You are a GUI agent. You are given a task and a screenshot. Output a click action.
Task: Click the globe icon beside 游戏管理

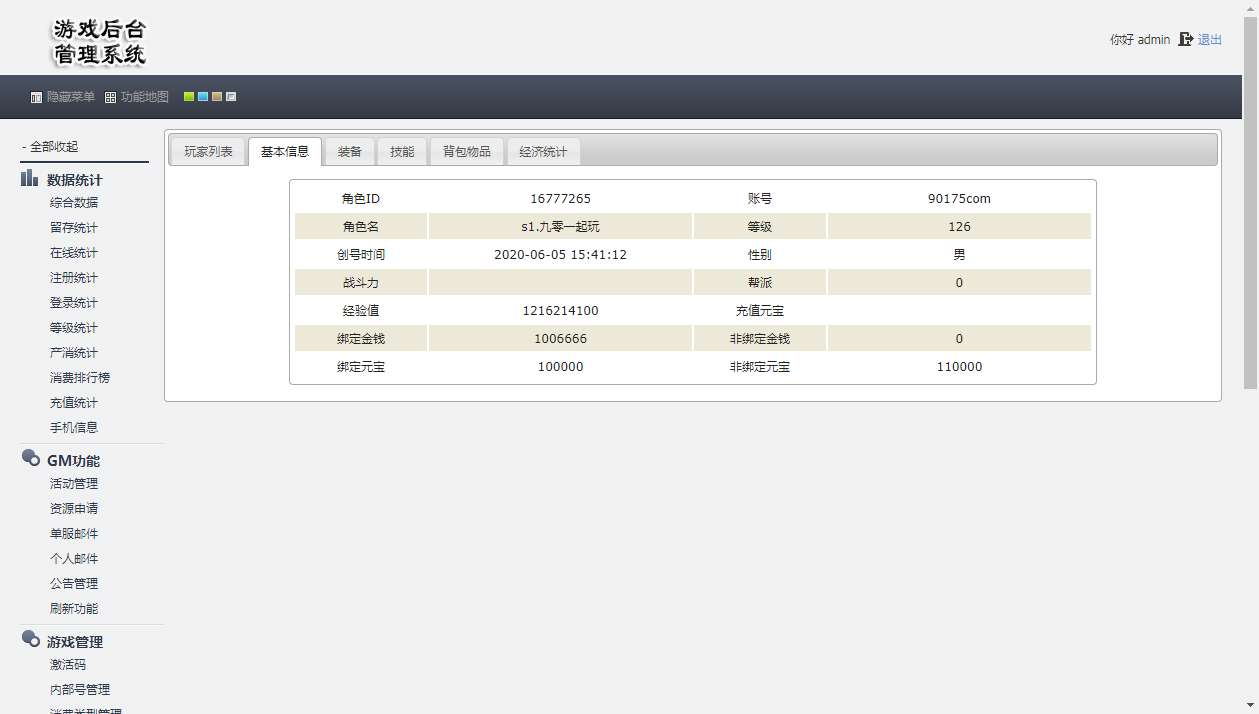29,639
